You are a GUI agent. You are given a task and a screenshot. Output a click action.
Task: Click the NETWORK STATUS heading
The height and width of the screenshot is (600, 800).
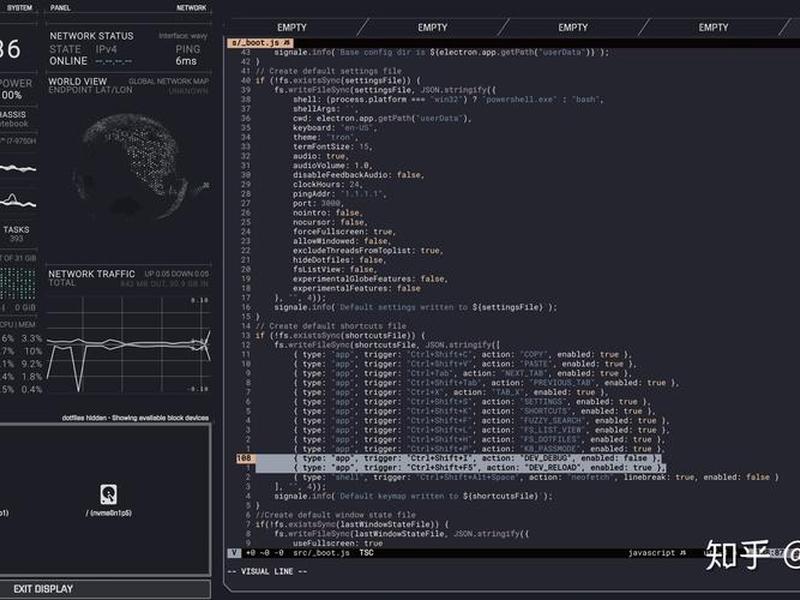coord(91,36)
